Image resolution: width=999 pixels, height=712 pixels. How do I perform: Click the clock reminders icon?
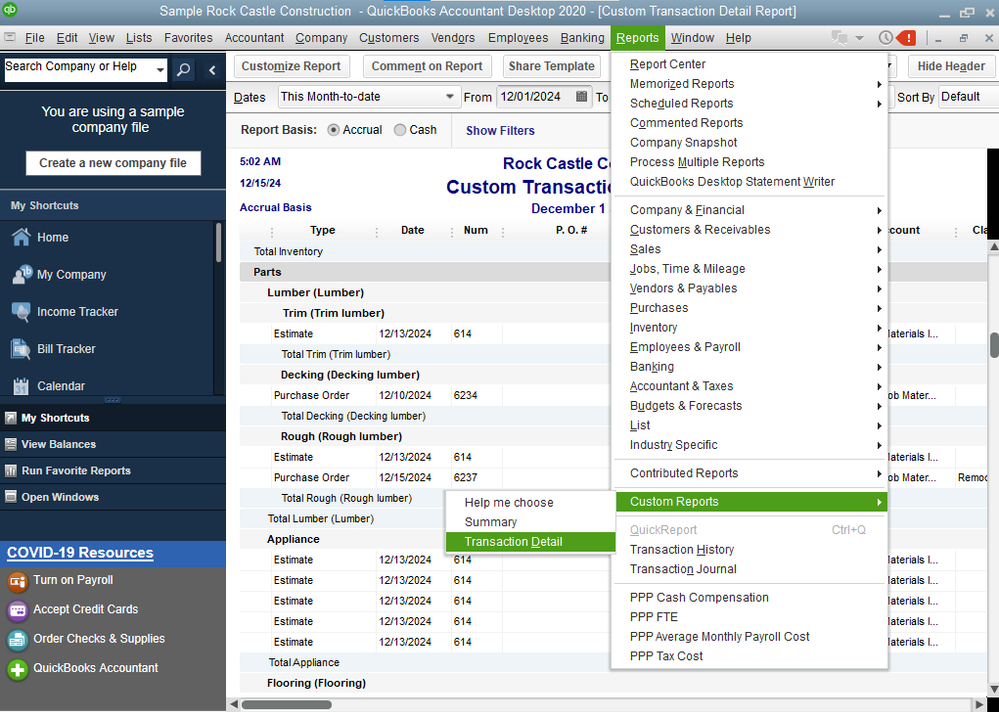886,38
